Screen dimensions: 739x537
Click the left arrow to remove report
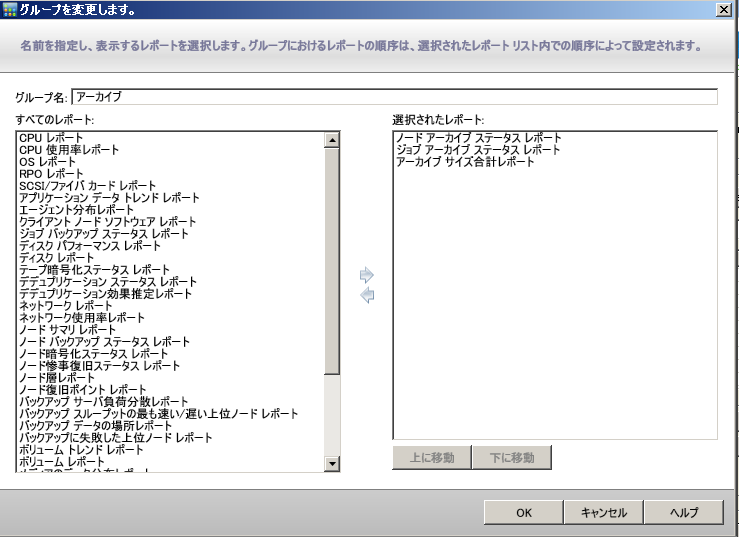367,296
